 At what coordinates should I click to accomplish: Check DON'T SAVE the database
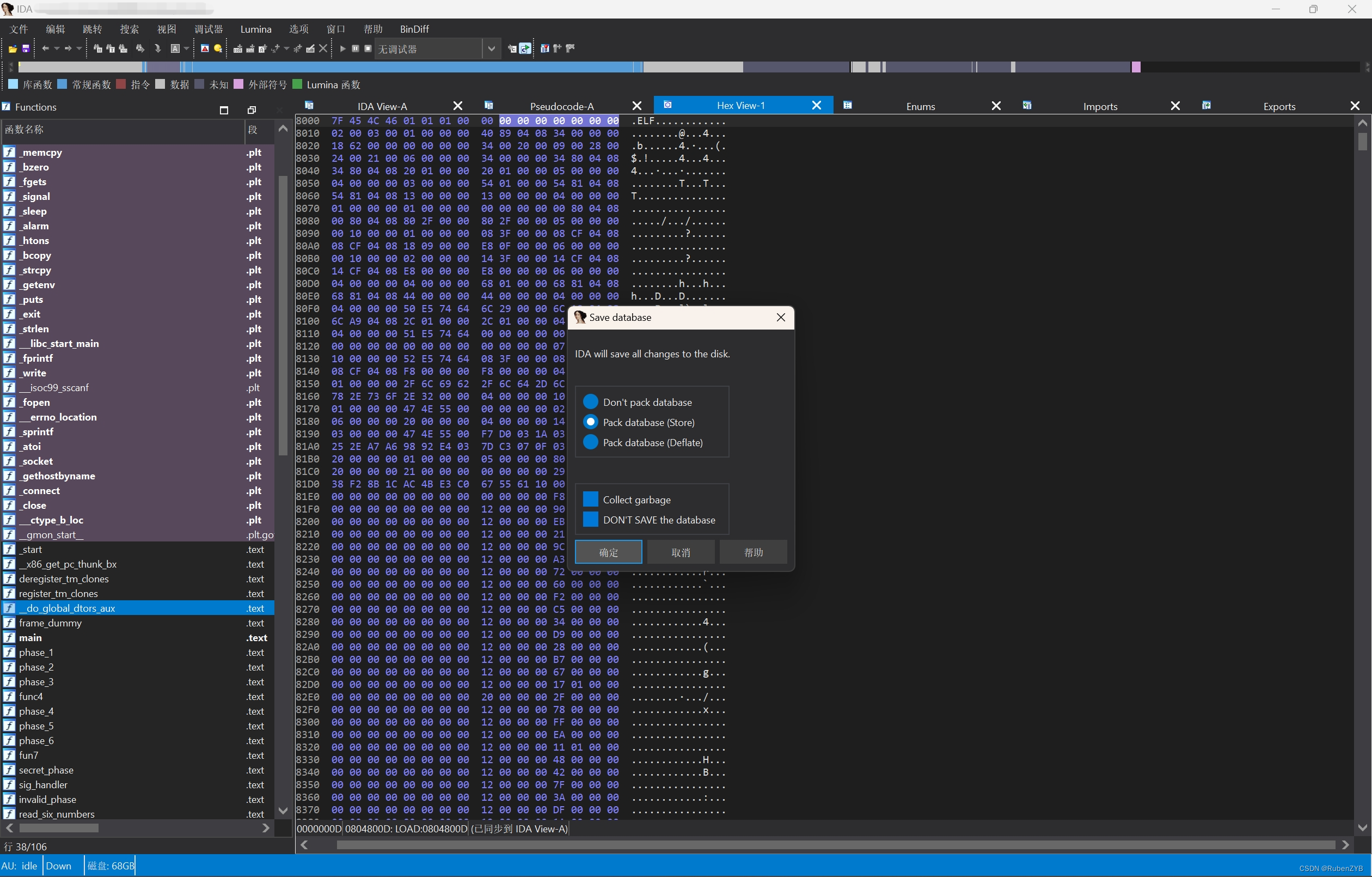click(x=590, y=520)
